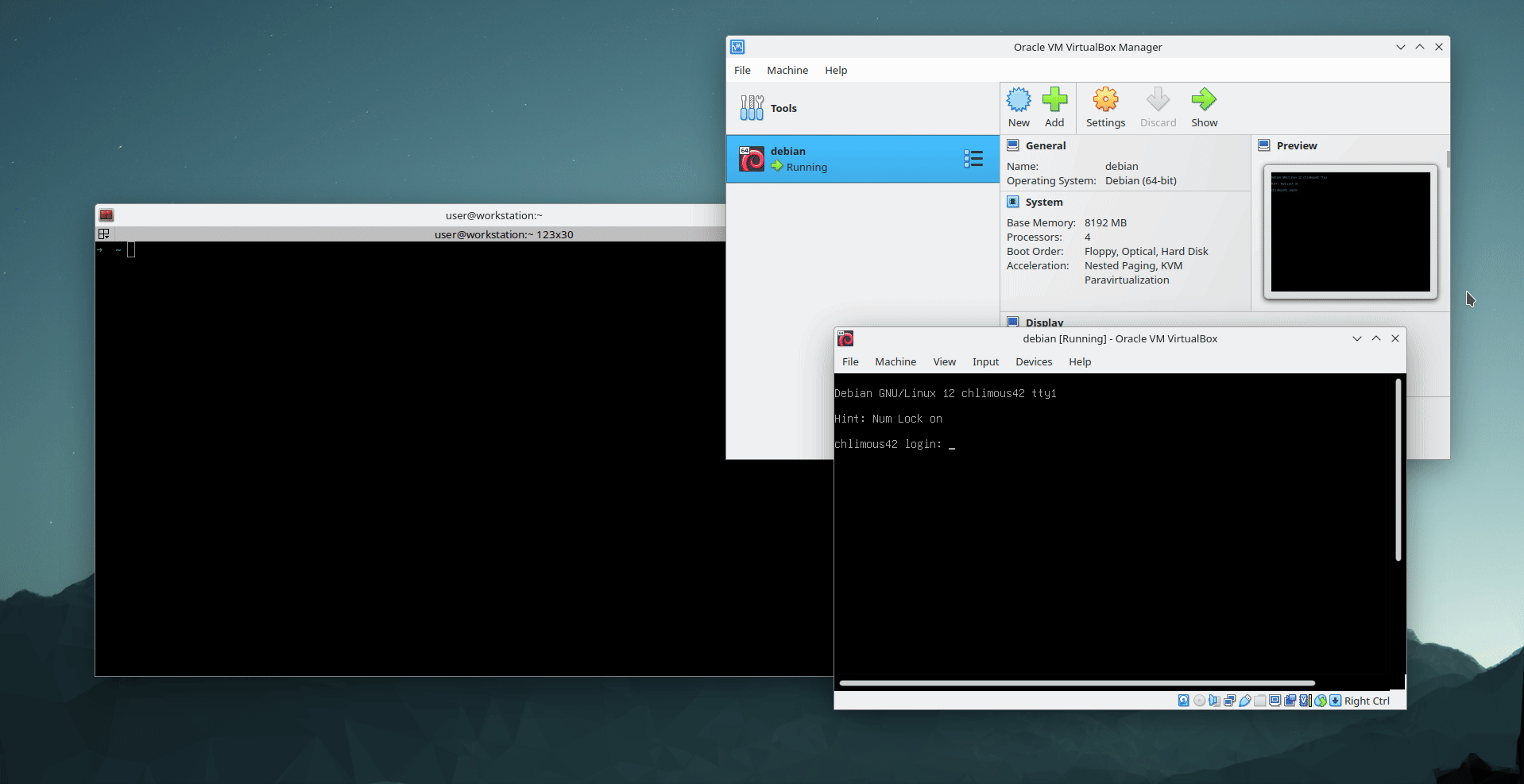Select the Tools entry in VirtualBox Manager
Viewport: 1524px width, 784px height.
pos(862,108)
